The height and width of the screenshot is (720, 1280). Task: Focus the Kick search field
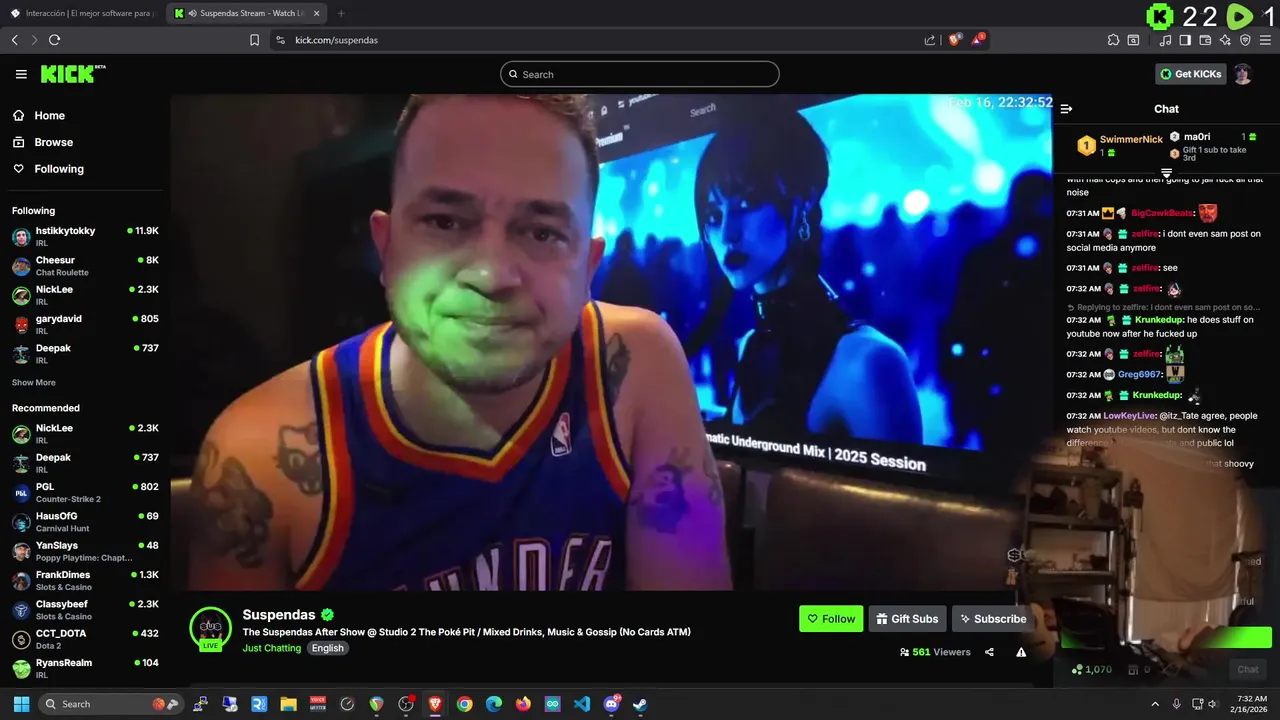640,74
